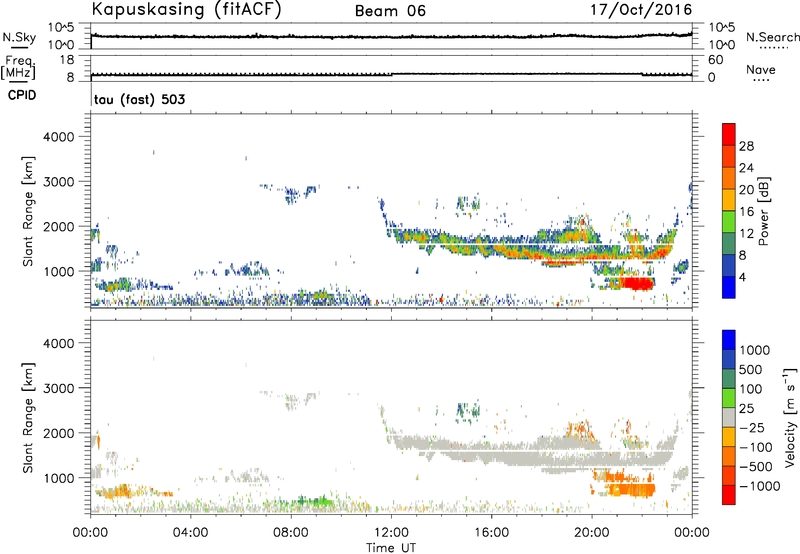Click the 08:00 time tick label

[x=291, y=533]
